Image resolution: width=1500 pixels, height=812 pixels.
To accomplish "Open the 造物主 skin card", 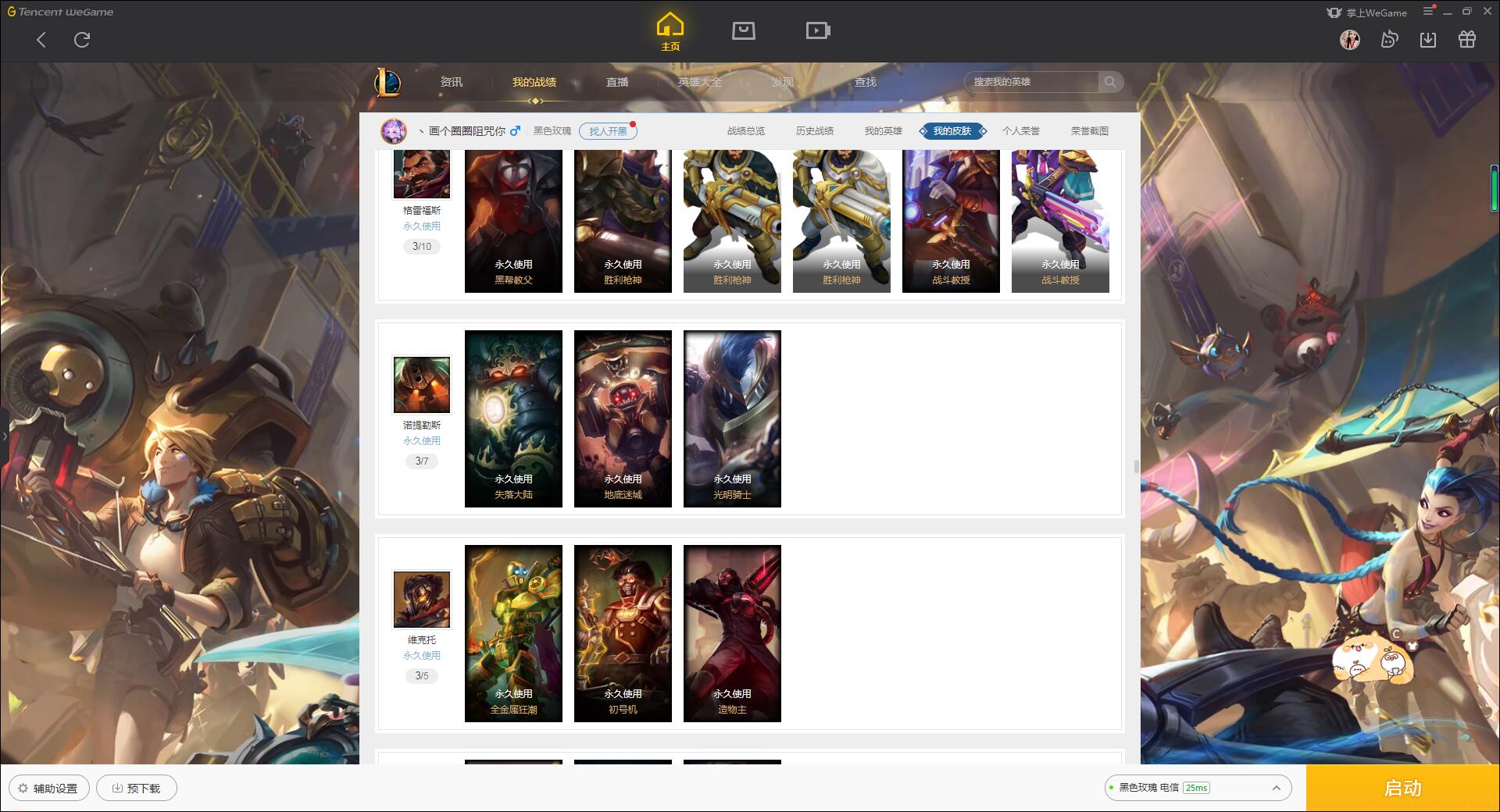I will coord(732,633).
